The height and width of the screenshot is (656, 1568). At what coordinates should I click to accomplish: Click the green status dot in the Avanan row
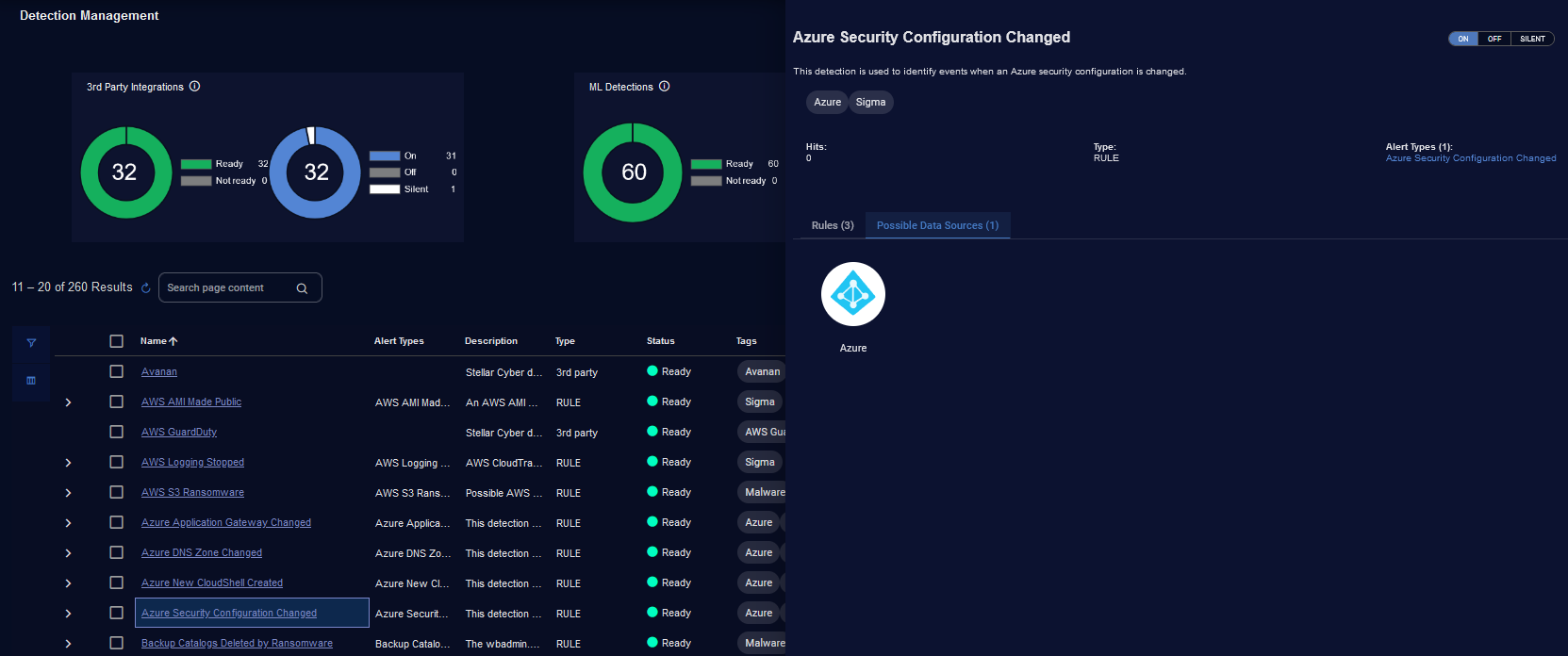[x=652, y=371]
